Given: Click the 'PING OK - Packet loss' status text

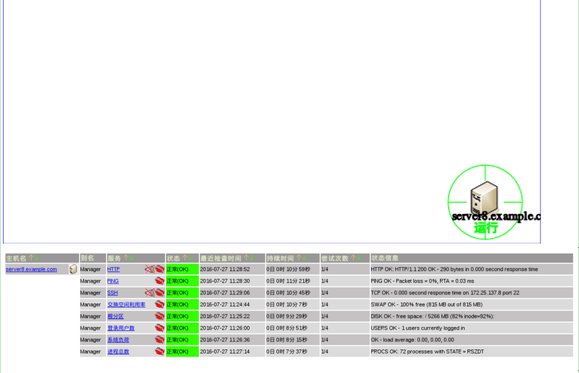Looking at the screenshot, I should click(x=422, y=281).
